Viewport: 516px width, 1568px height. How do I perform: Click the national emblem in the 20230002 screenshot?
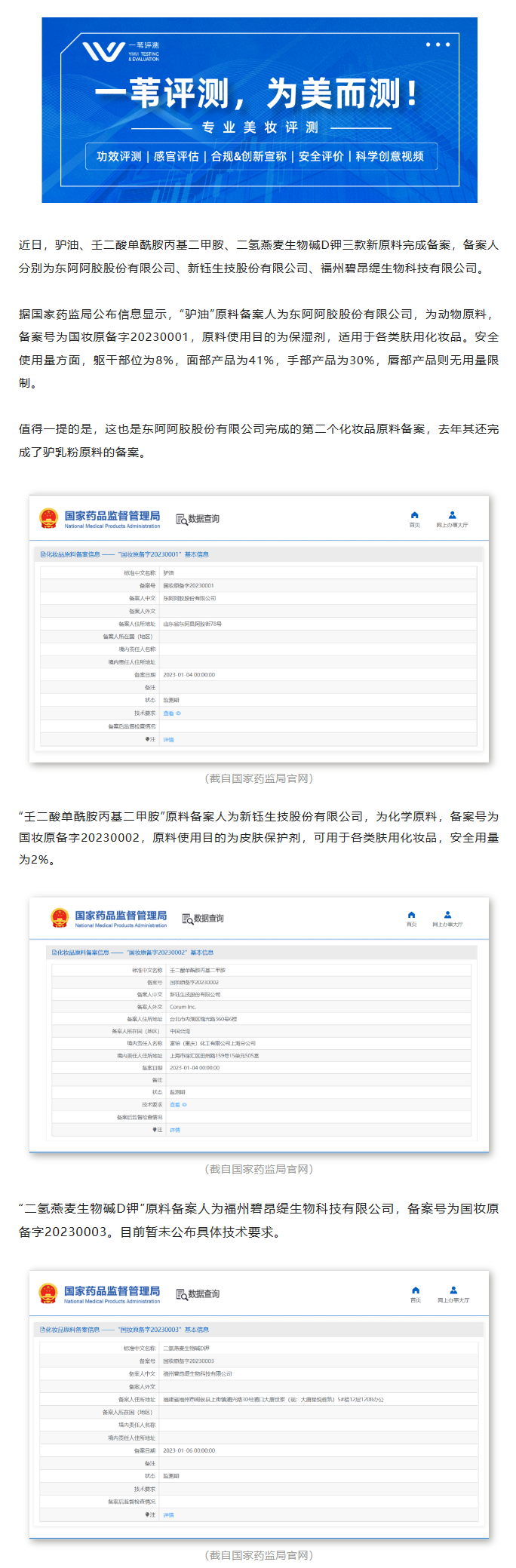click(60, 918)
